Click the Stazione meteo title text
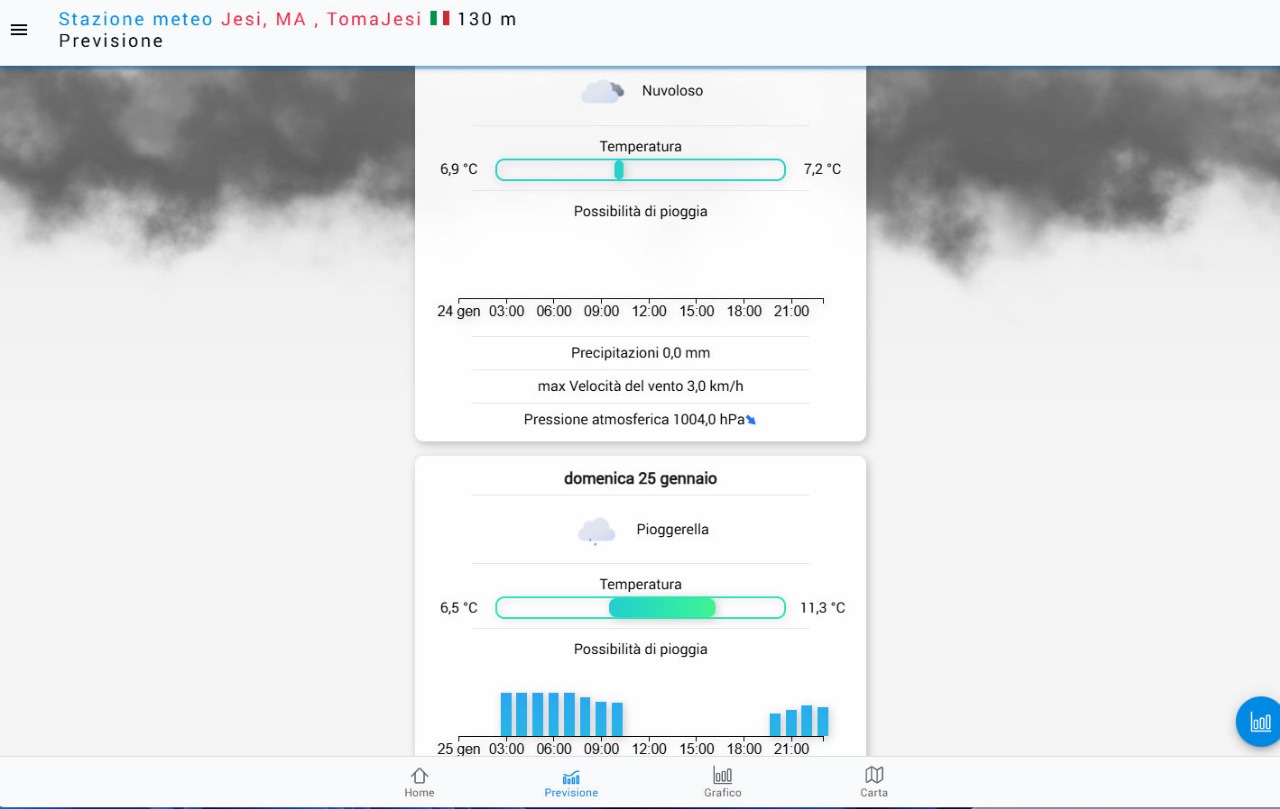This screenshot has width=1280, height=809. (x=135, y=19)
